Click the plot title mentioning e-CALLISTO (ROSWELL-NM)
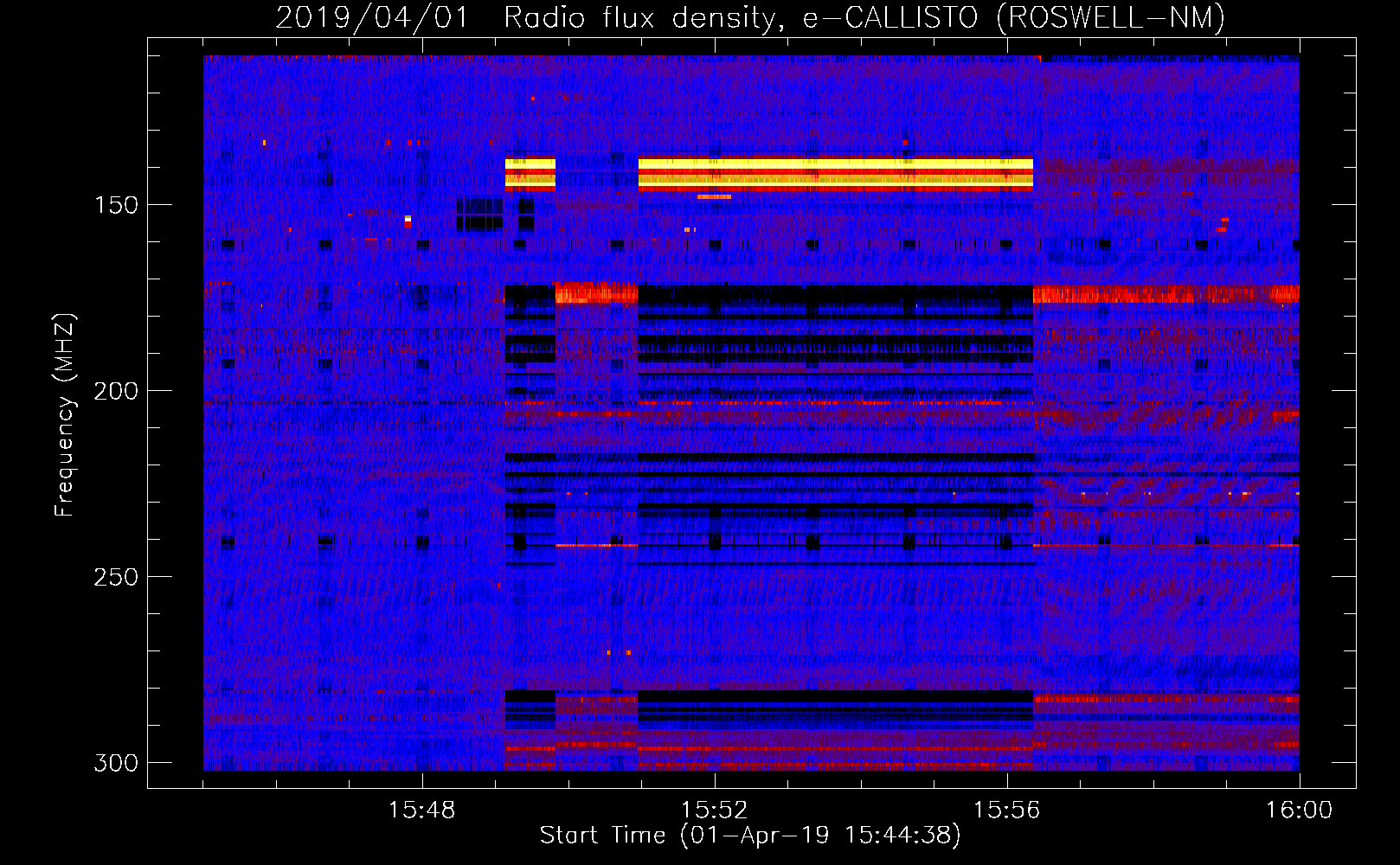 (x=750, y=17)
